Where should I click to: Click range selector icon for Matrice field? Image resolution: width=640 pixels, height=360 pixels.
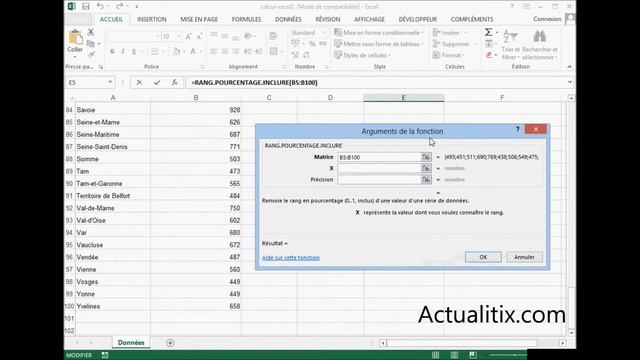coord(426,157)
